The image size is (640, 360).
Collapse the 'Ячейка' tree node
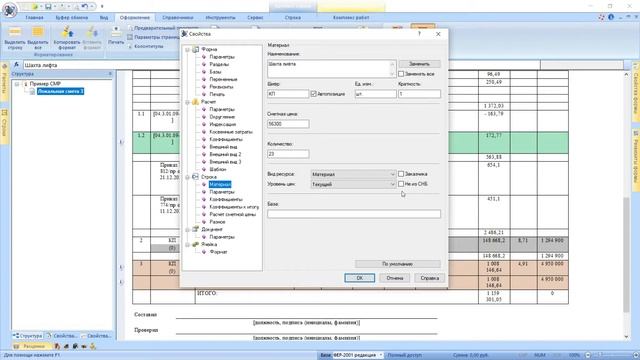click(187, 244)
